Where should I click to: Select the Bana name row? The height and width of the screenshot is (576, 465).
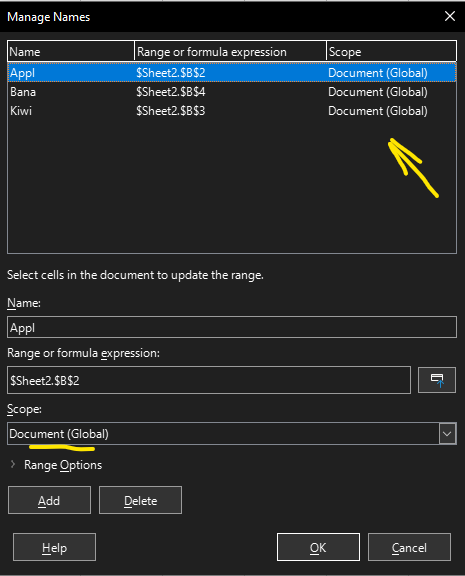click(x=232, y=92)
